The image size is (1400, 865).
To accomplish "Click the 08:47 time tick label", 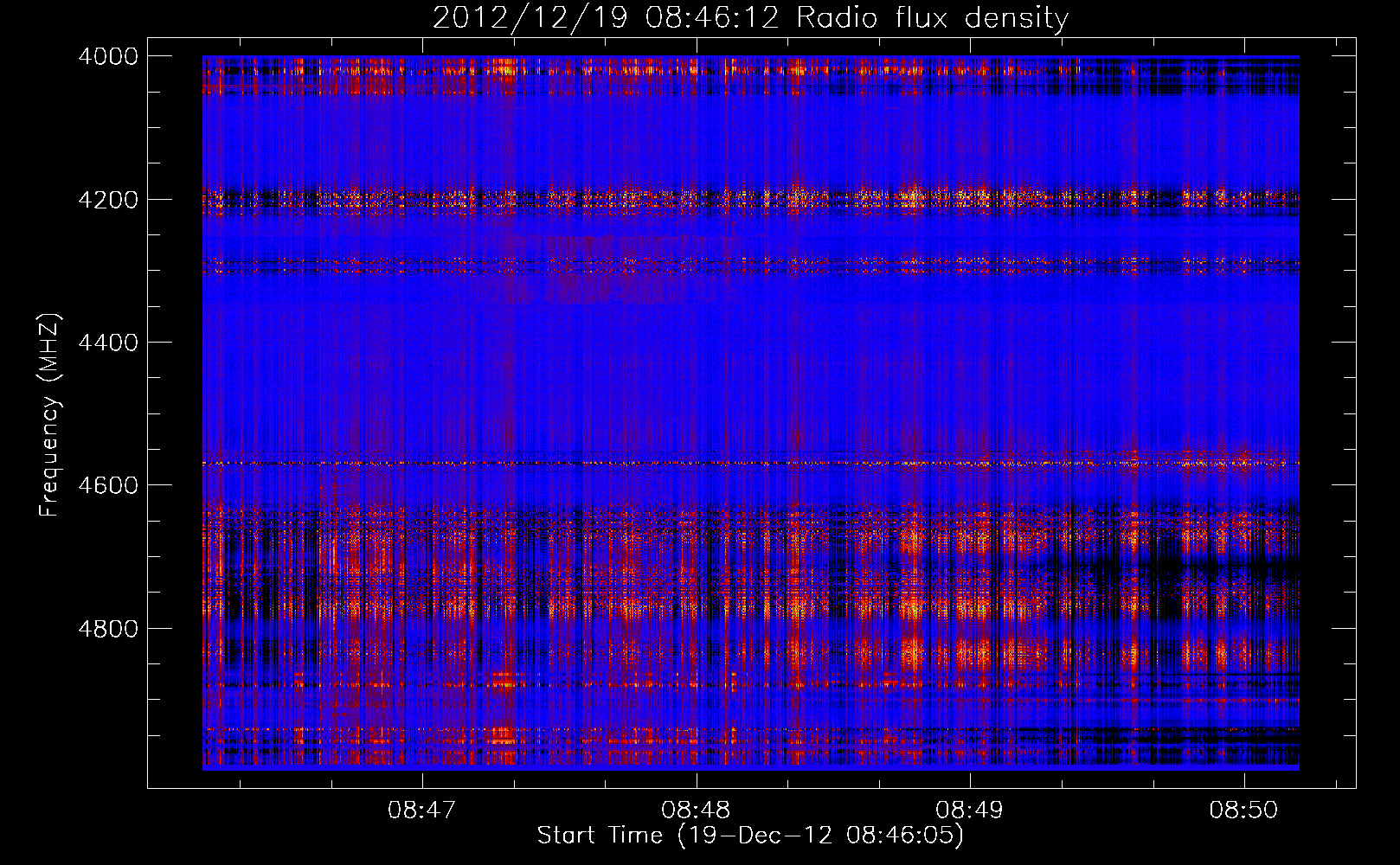I will 422,810.
